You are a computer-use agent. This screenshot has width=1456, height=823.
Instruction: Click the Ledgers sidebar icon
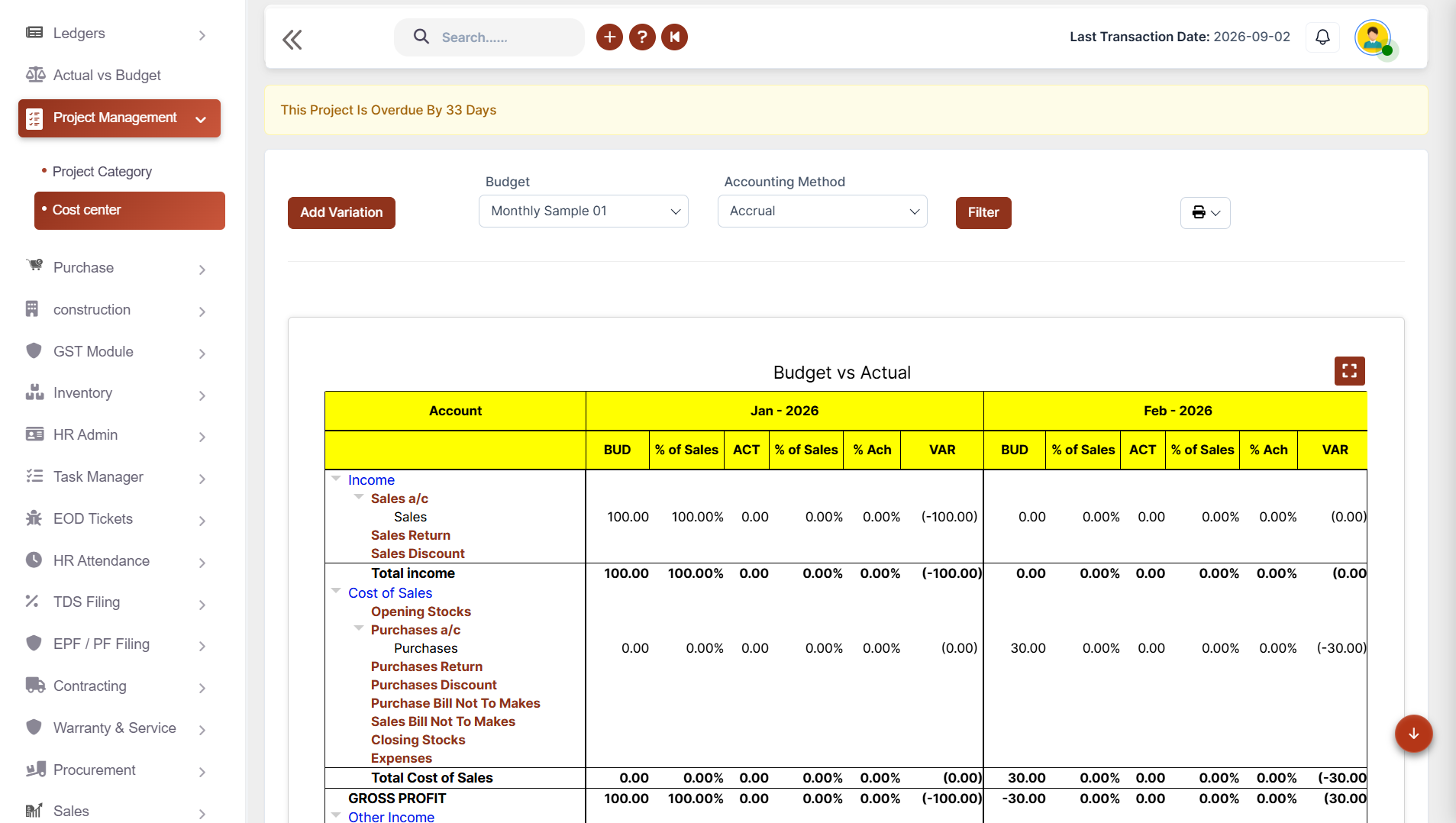click(x=34, y=32)
